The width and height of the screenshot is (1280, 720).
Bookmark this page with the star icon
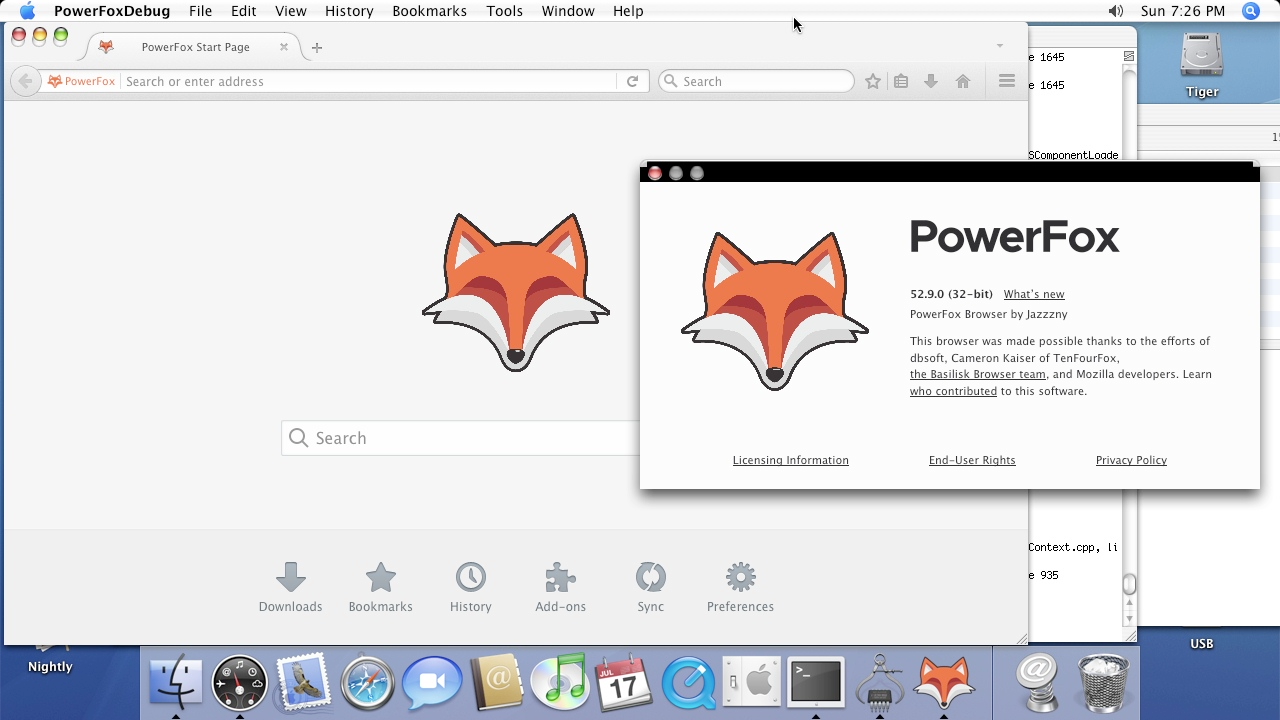tap(873, 81)
